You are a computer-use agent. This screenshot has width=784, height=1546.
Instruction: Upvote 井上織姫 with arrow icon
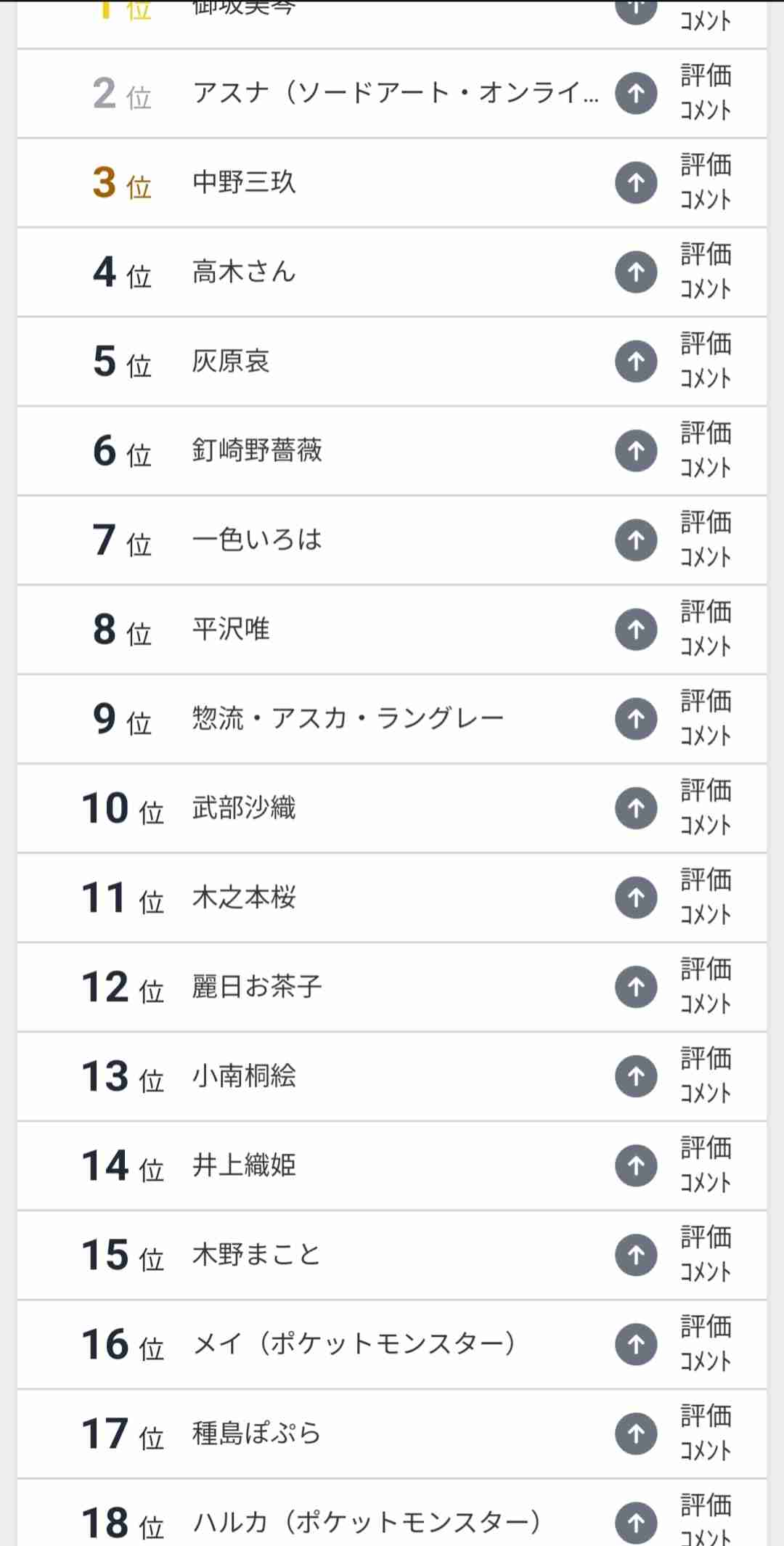[636, 1165]
